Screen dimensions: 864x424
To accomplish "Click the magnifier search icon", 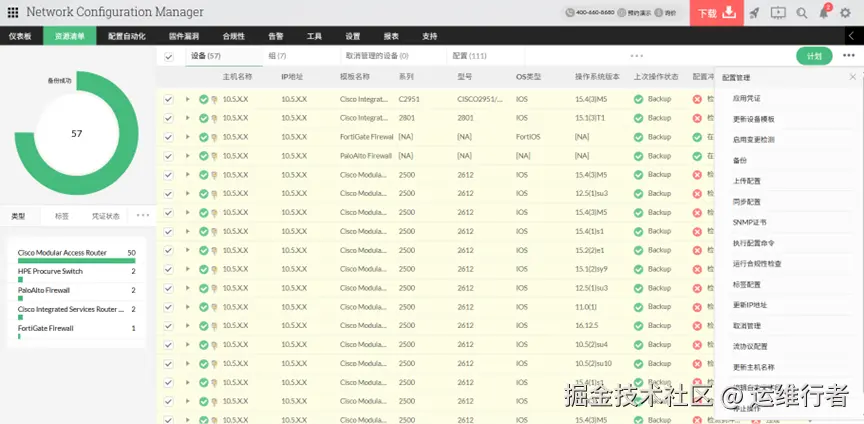I will coord(802,13).
